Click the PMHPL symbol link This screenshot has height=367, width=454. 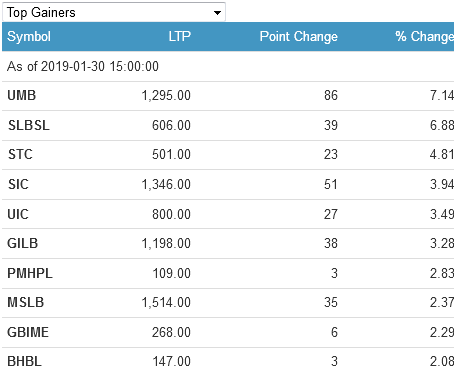tap(30, 273)
